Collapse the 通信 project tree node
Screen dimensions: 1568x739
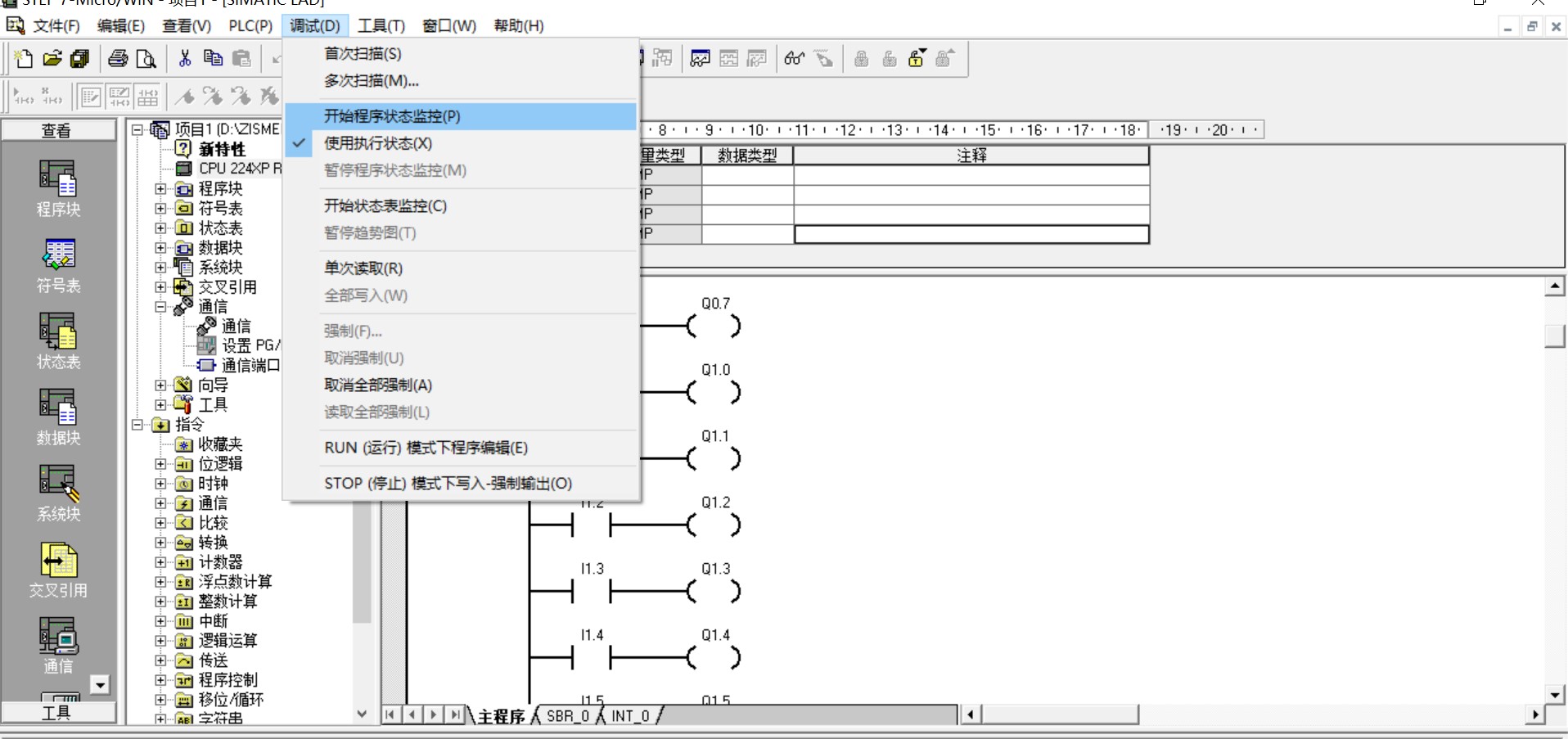(160, 307)
